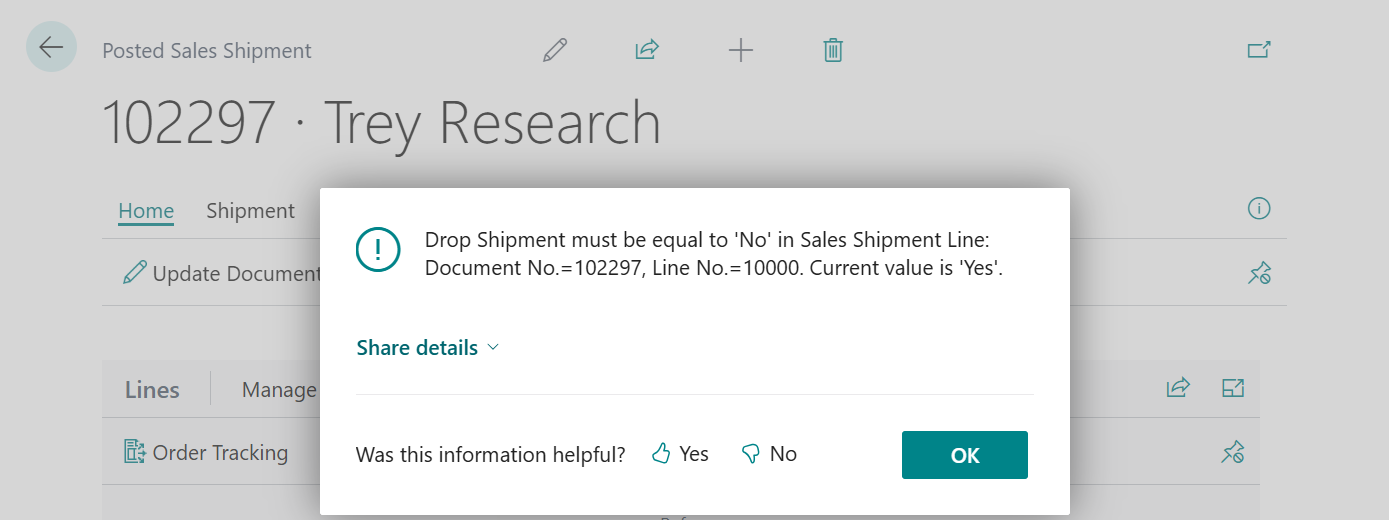The width and height of the screenshot is (1389, 520).
Task: Open the Manage menu in Lines
Action: (x=279, y=390)
